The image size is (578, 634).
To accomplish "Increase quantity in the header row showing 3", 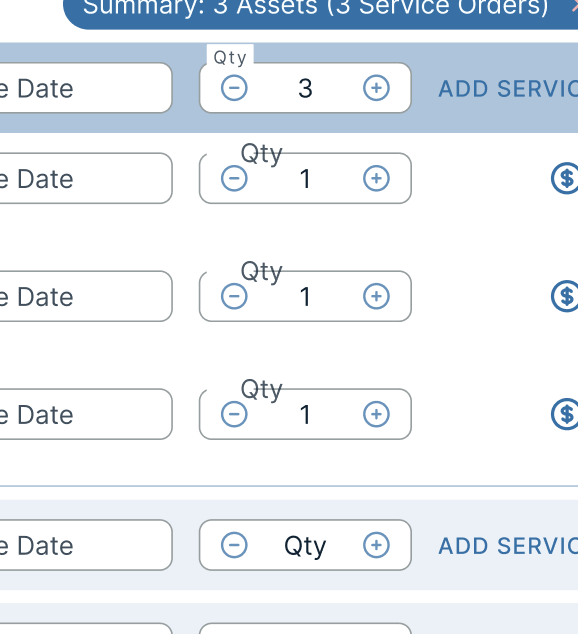I will (x=376, y=88).
